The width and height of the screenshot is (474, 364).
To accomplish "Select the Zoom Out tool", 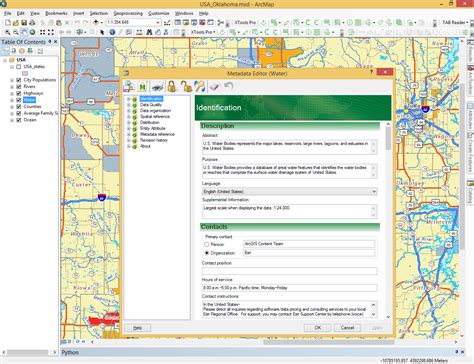I will (16, 32).
